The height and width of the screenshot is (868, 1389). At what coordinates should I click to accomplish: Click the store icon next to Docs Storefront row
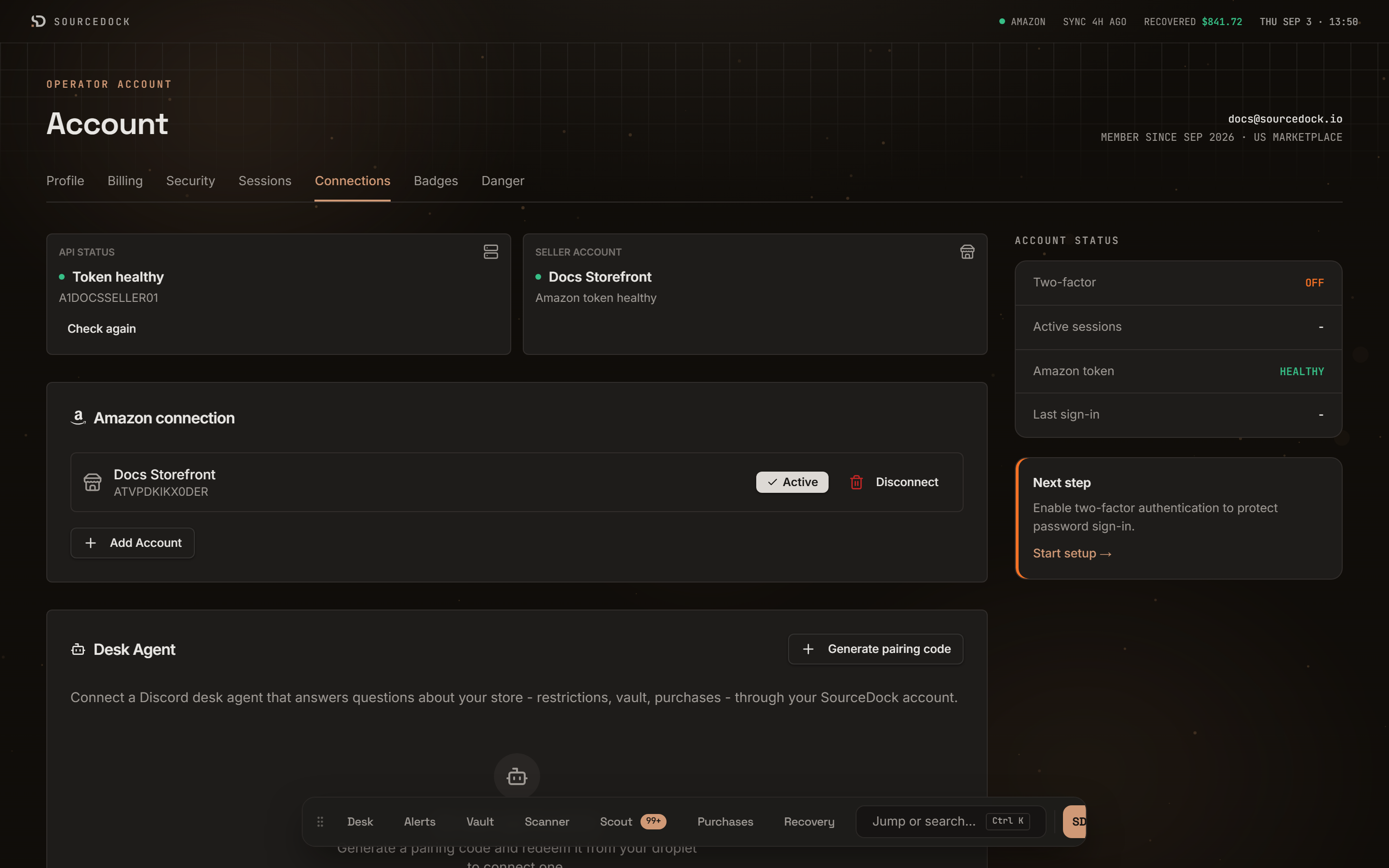[93, 482]
